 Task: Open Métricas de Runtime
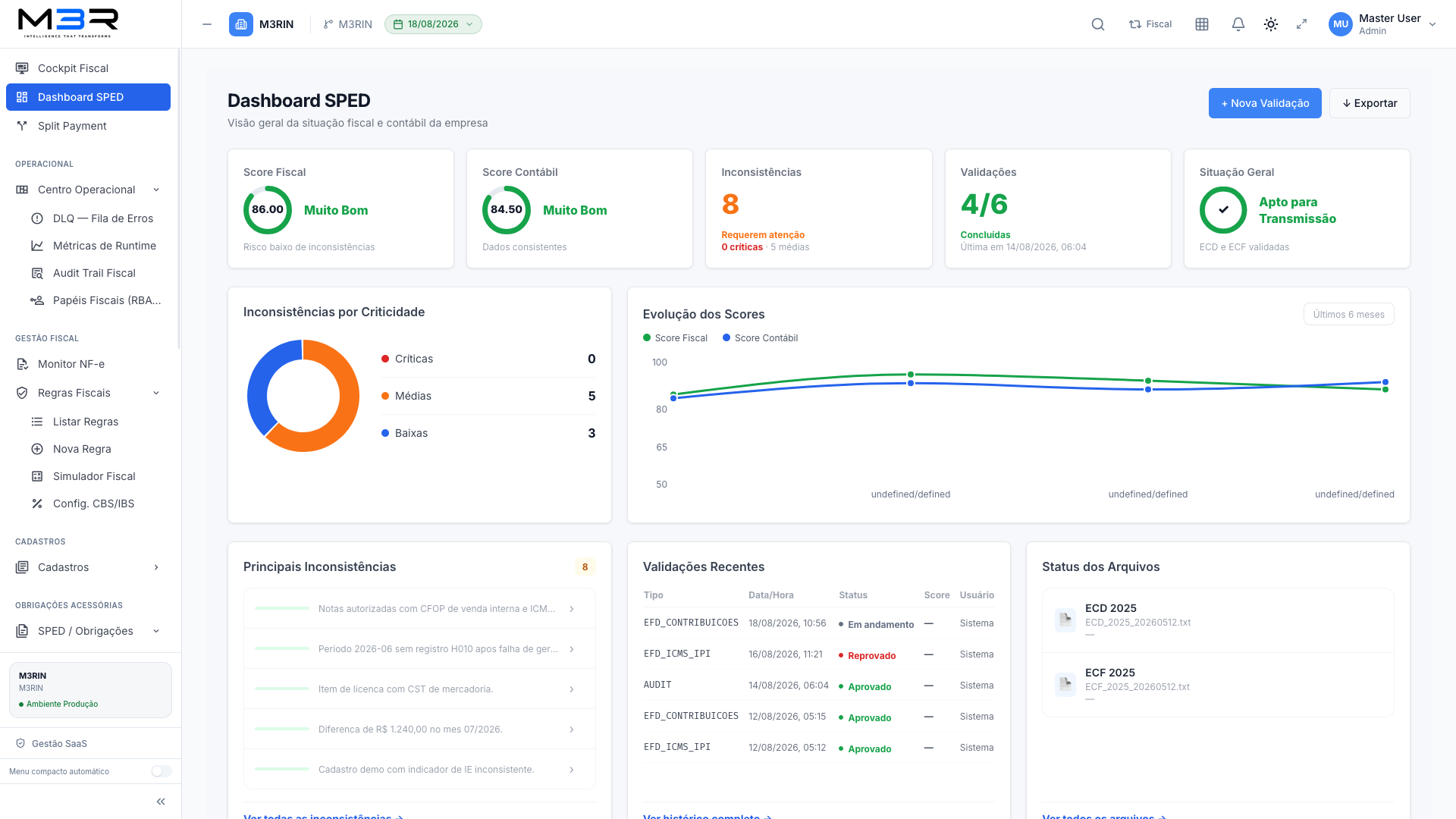click(96, 246)
